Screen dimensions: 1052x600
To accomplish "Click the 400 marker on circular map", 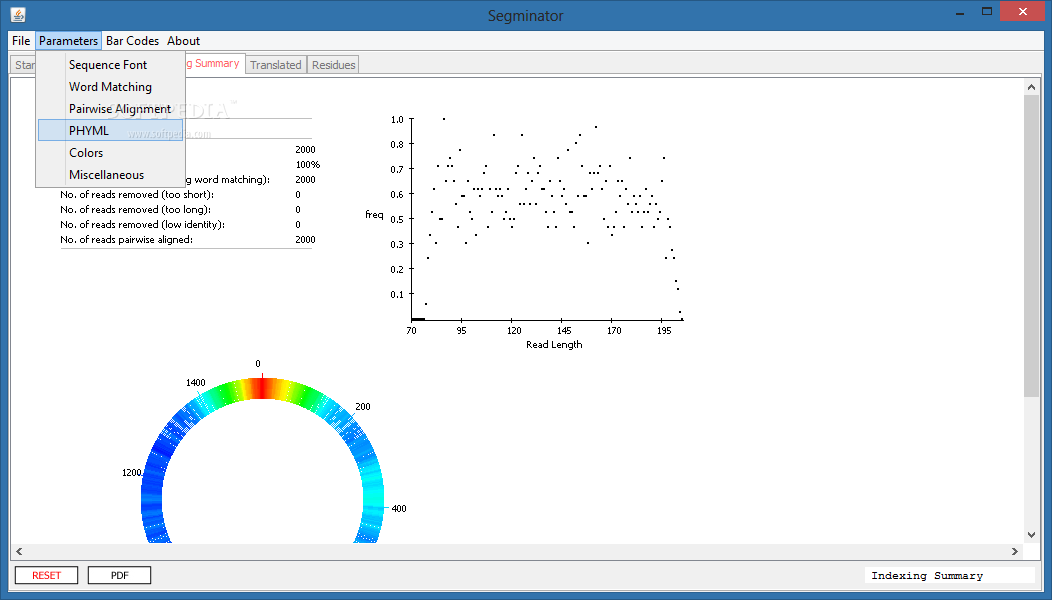I will 399,509.
